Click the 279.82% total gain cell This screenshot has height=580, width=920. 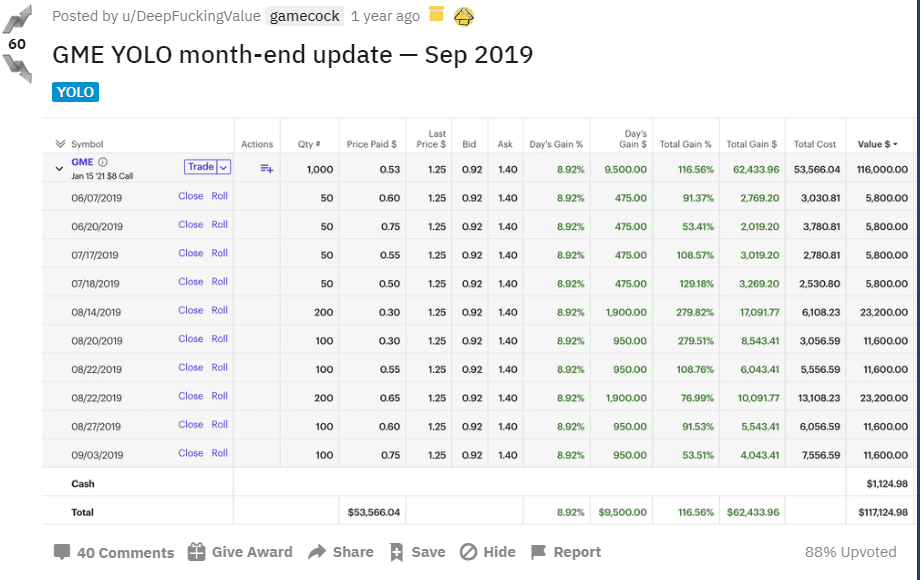click(695, 313)
